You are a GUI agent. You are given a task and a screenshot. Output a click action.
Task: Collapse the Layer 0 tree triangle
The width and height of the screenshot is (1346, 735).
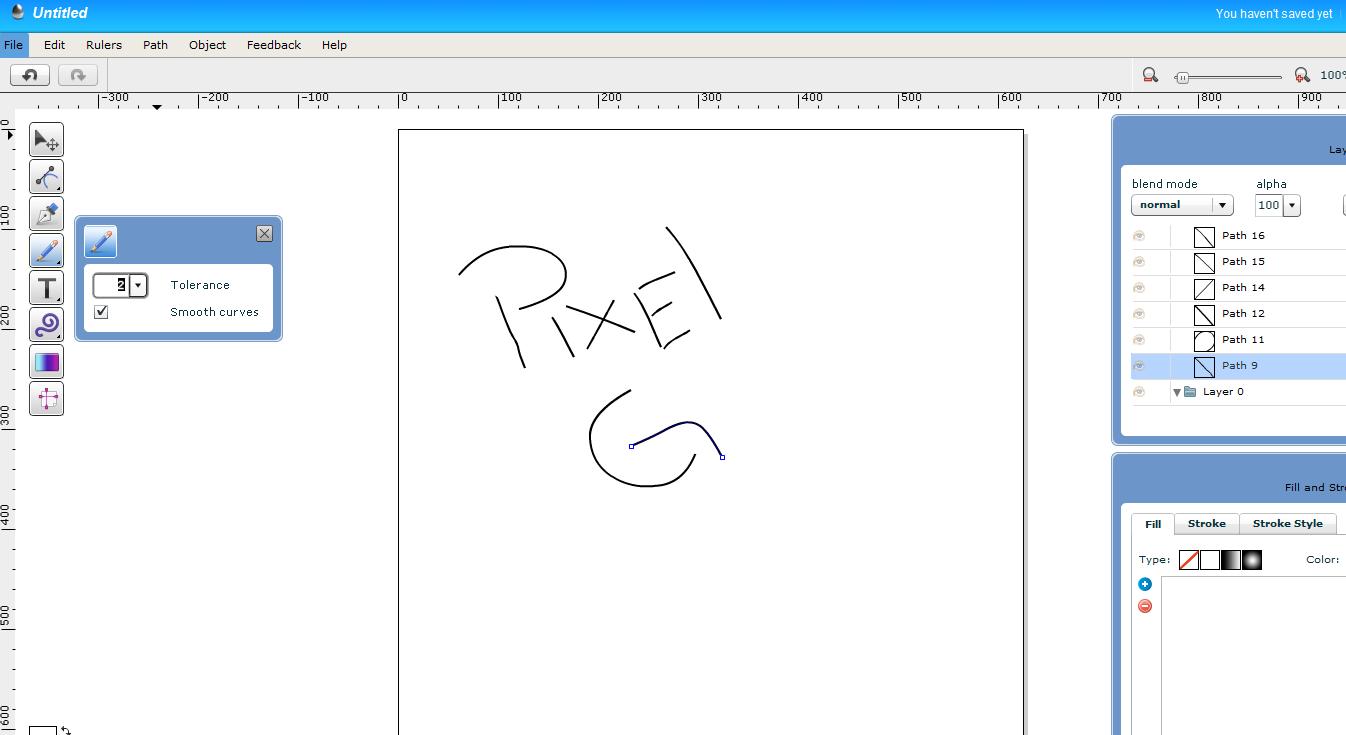click(x=1177, y=392)
